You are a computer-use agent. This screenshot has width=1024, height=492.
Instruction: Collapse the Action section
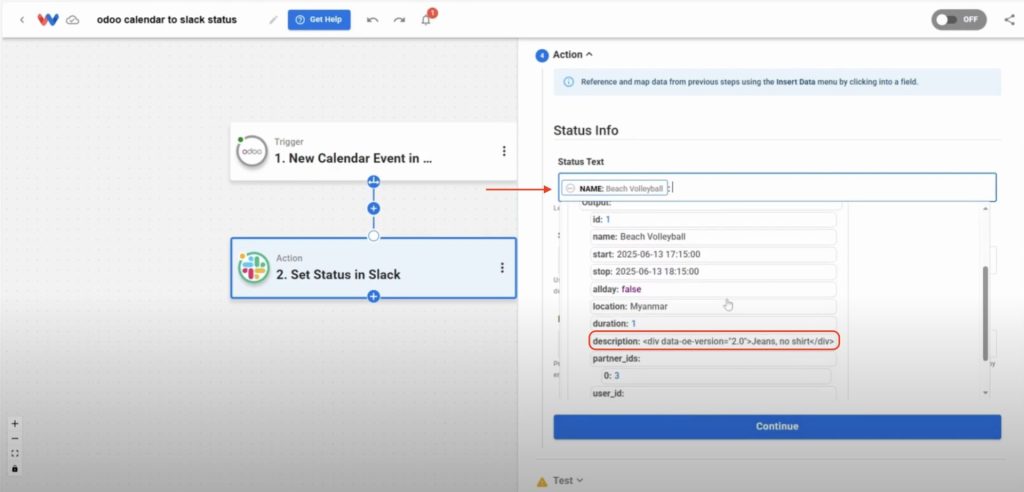click(573, 55)
